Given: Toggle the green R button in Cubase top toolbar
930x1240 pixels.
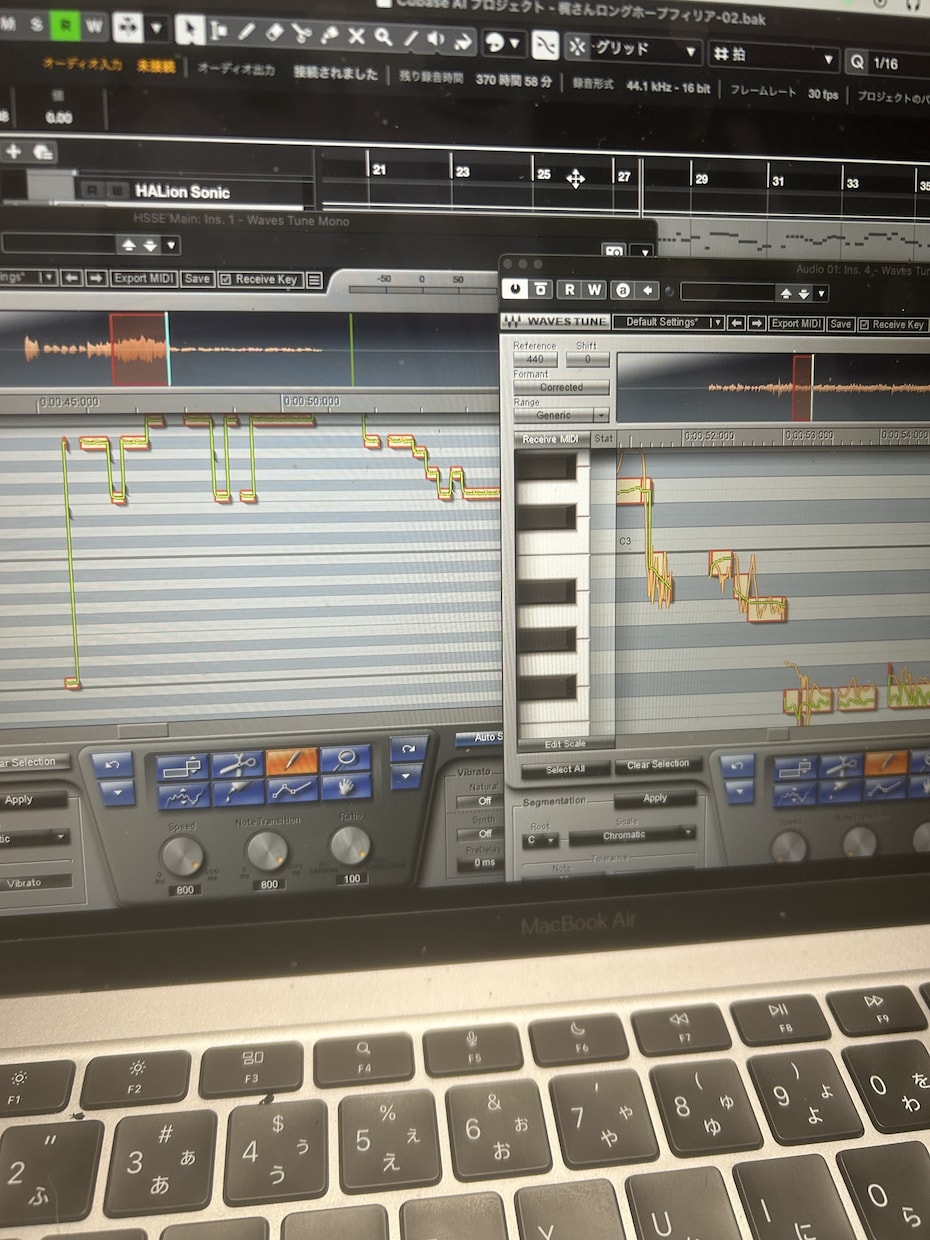Looking at the screenshot, I should pyautogui.click(x=66, y=24).
